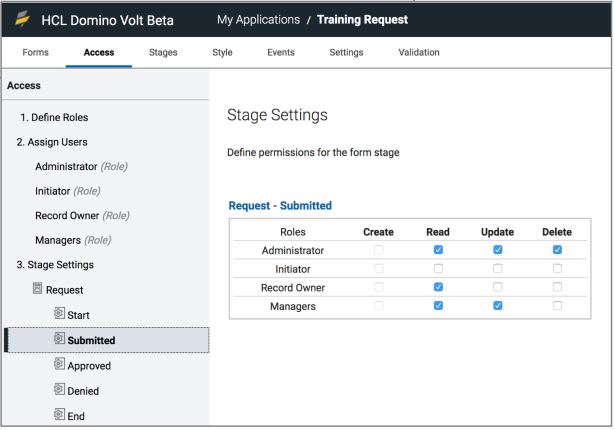This screenshot has width=615, height=430.
Task: Click the Start stage icon
Action: (x=59, y=313)
